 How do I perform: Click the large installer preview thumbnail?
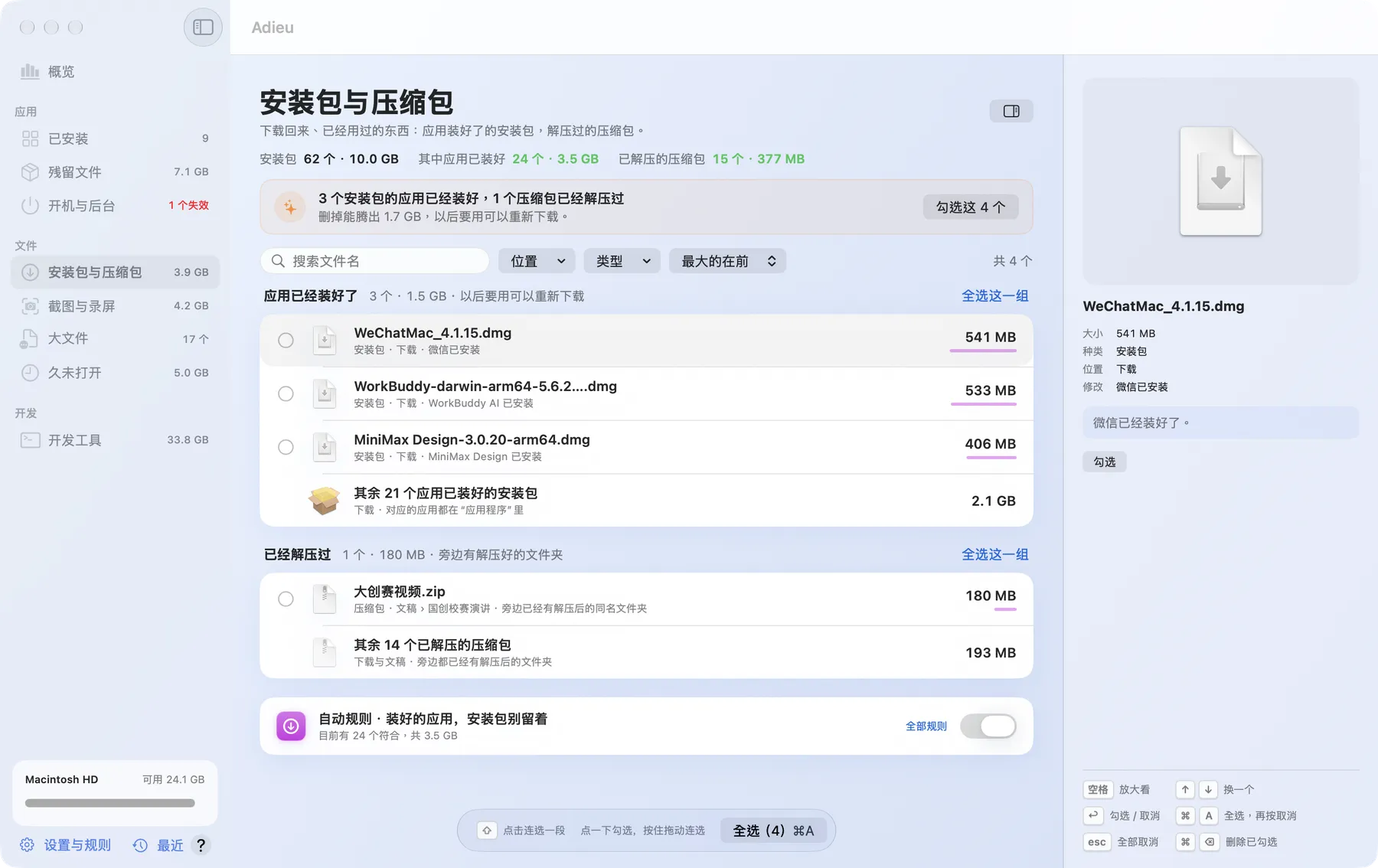(1220, 181)
